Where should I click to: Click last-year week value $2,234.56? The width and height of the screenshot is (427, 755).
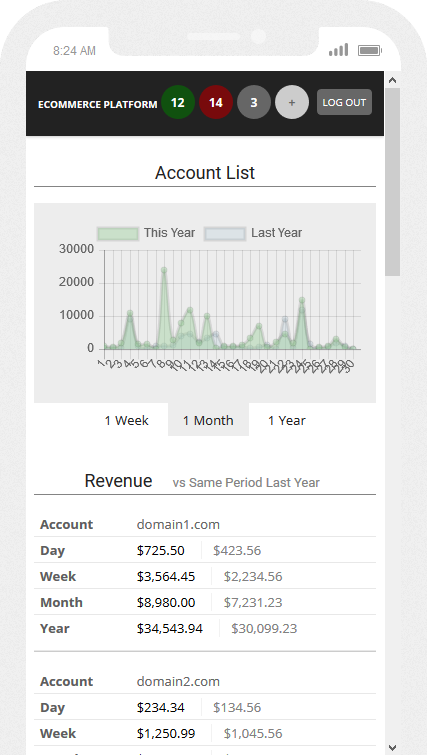pyautogui.click(x=253, y=576)
